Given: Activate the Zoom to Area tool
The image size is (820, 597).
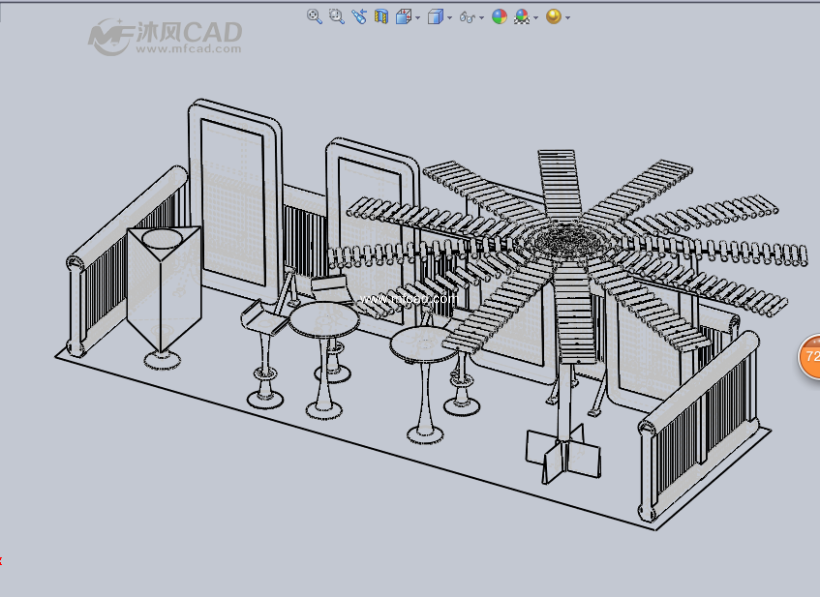Looking at the screenshot, I should (x=336, y=15).
